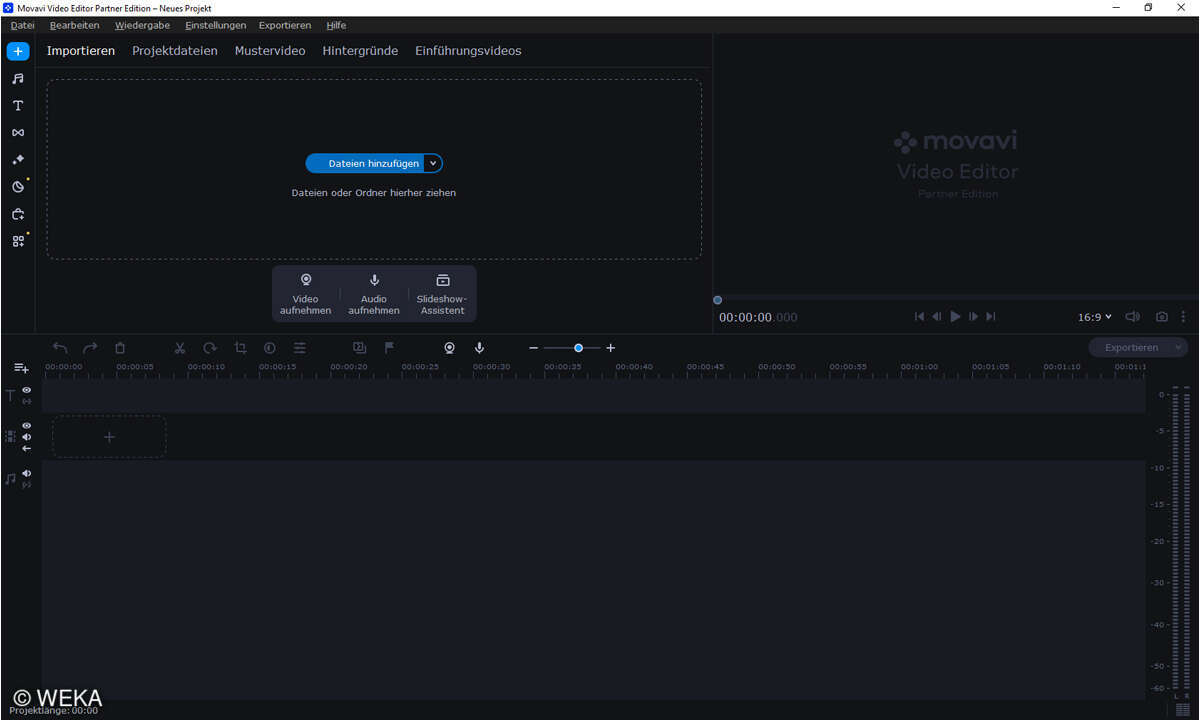The image size is (1200, 720).
Task: Mute the audio track speaker
Action: [x=27, y=473]
